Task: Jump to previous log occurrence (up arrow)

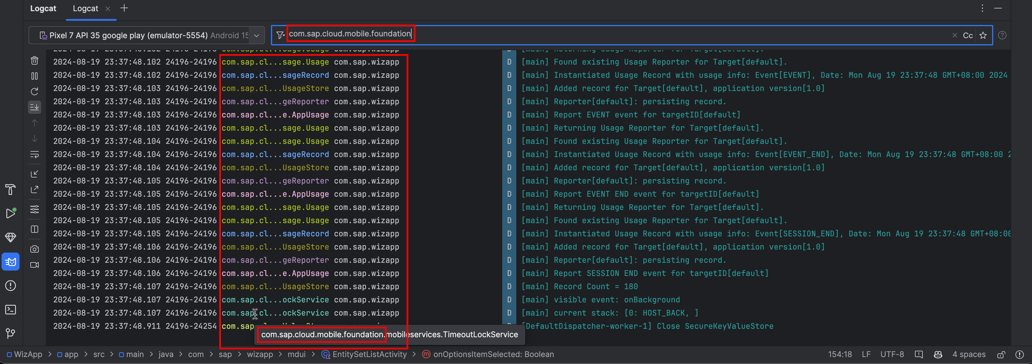Action: [34, 122]
